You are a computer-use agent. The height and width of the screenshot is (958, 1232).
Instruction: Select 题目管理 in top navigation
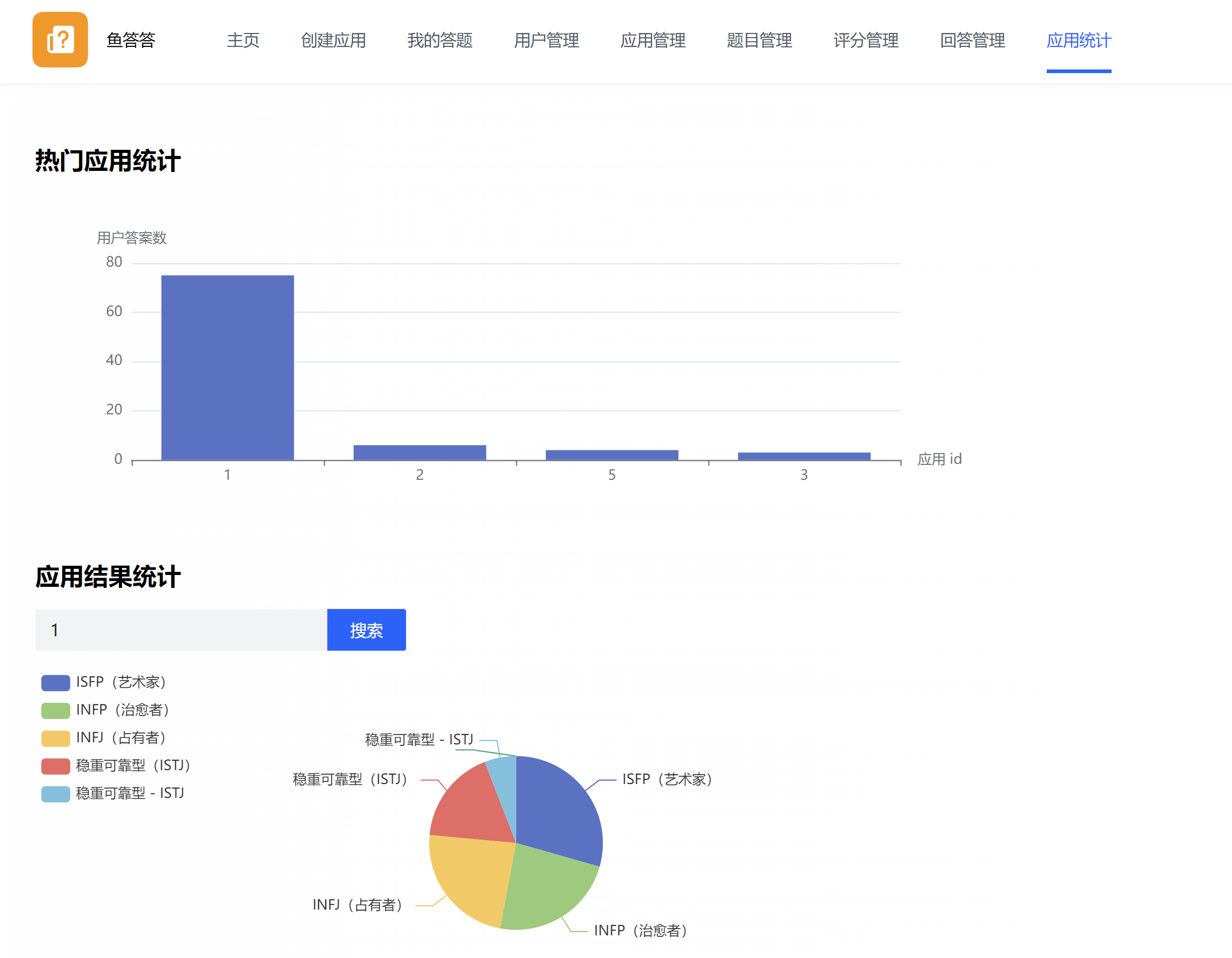click(x=759, y=40)
